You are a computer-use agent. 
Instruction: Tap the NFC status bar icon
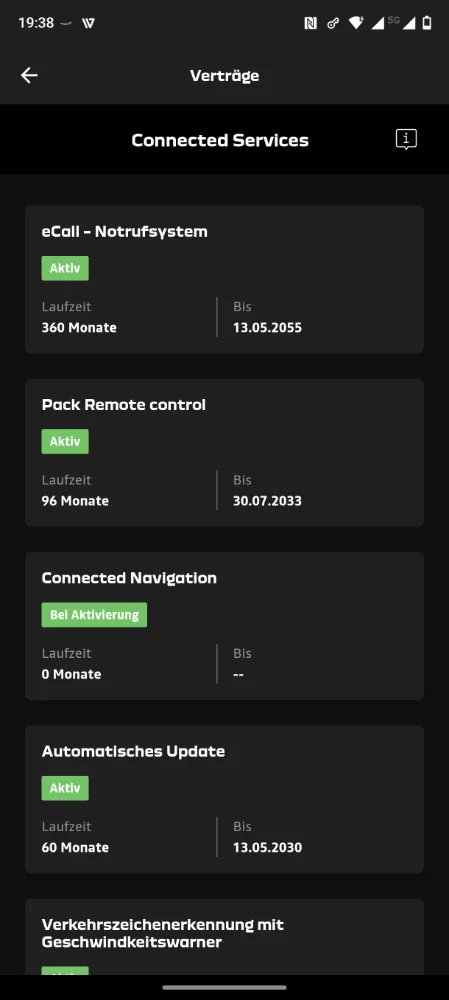311,24
